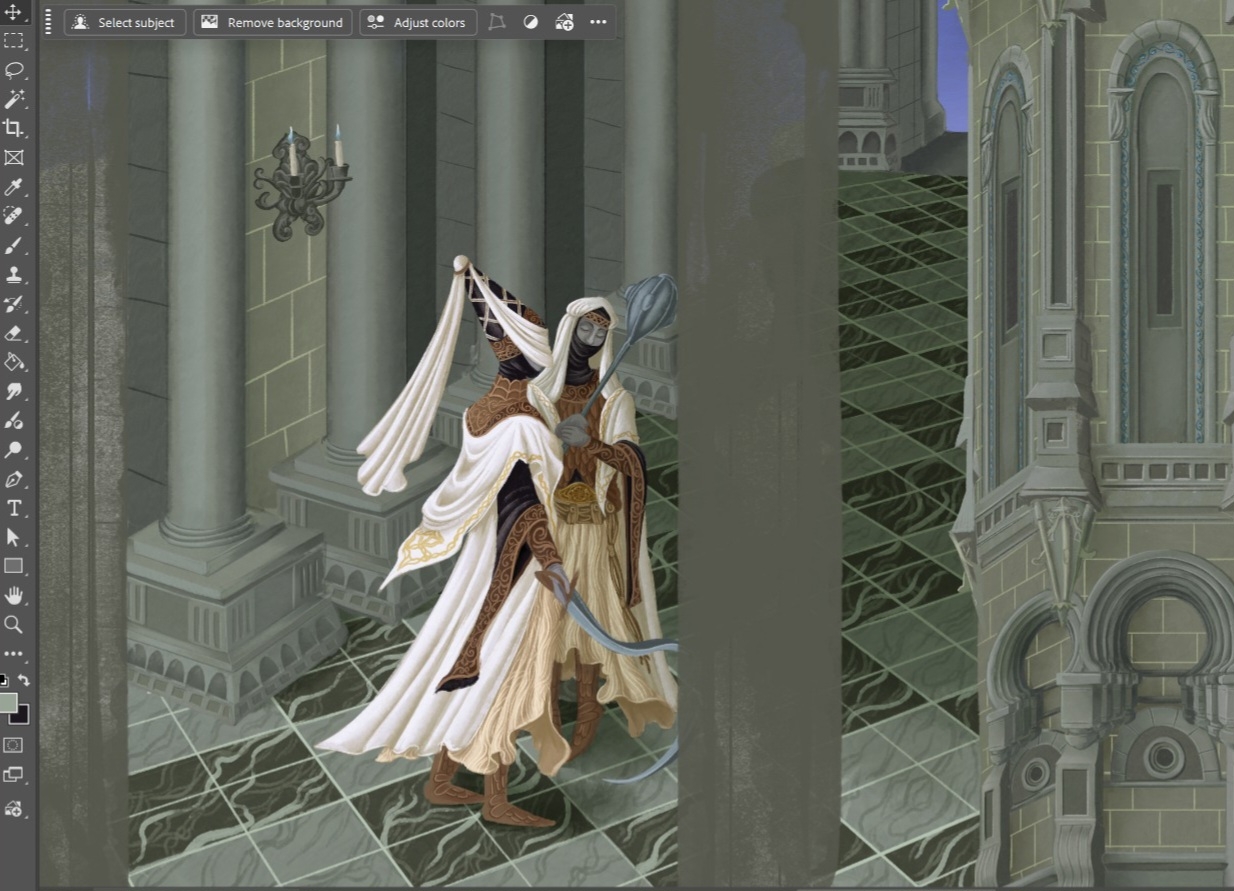Open the Change Screen Mode options

[x=13, y=775]
